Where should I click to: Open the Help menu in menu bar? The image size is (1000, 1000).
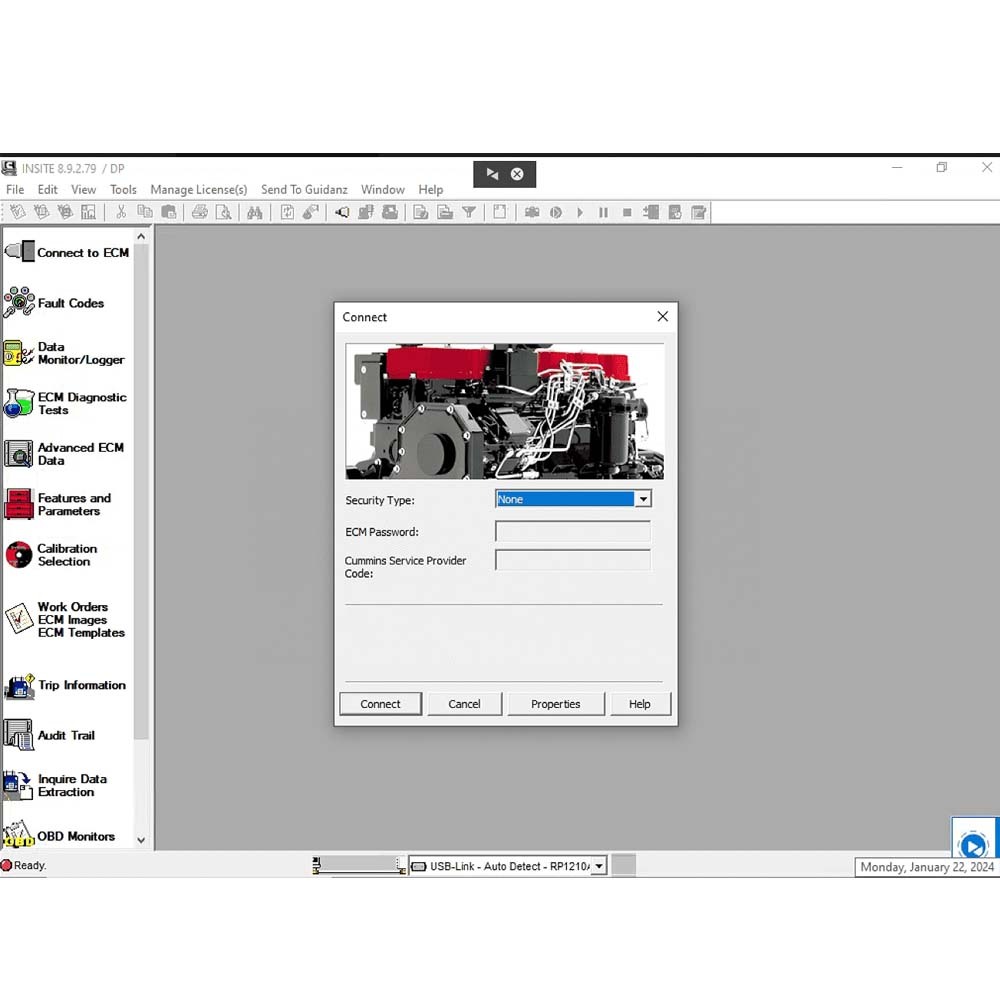coord(430,189)
